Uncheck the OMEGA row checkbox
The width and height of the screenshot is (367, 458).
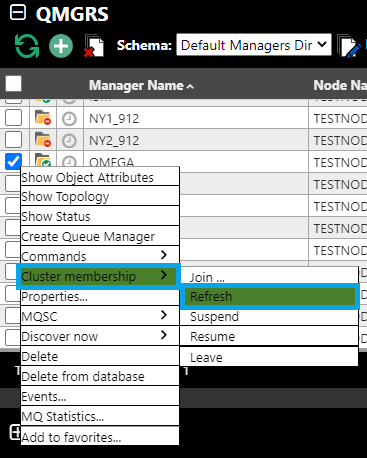point(13,161)
